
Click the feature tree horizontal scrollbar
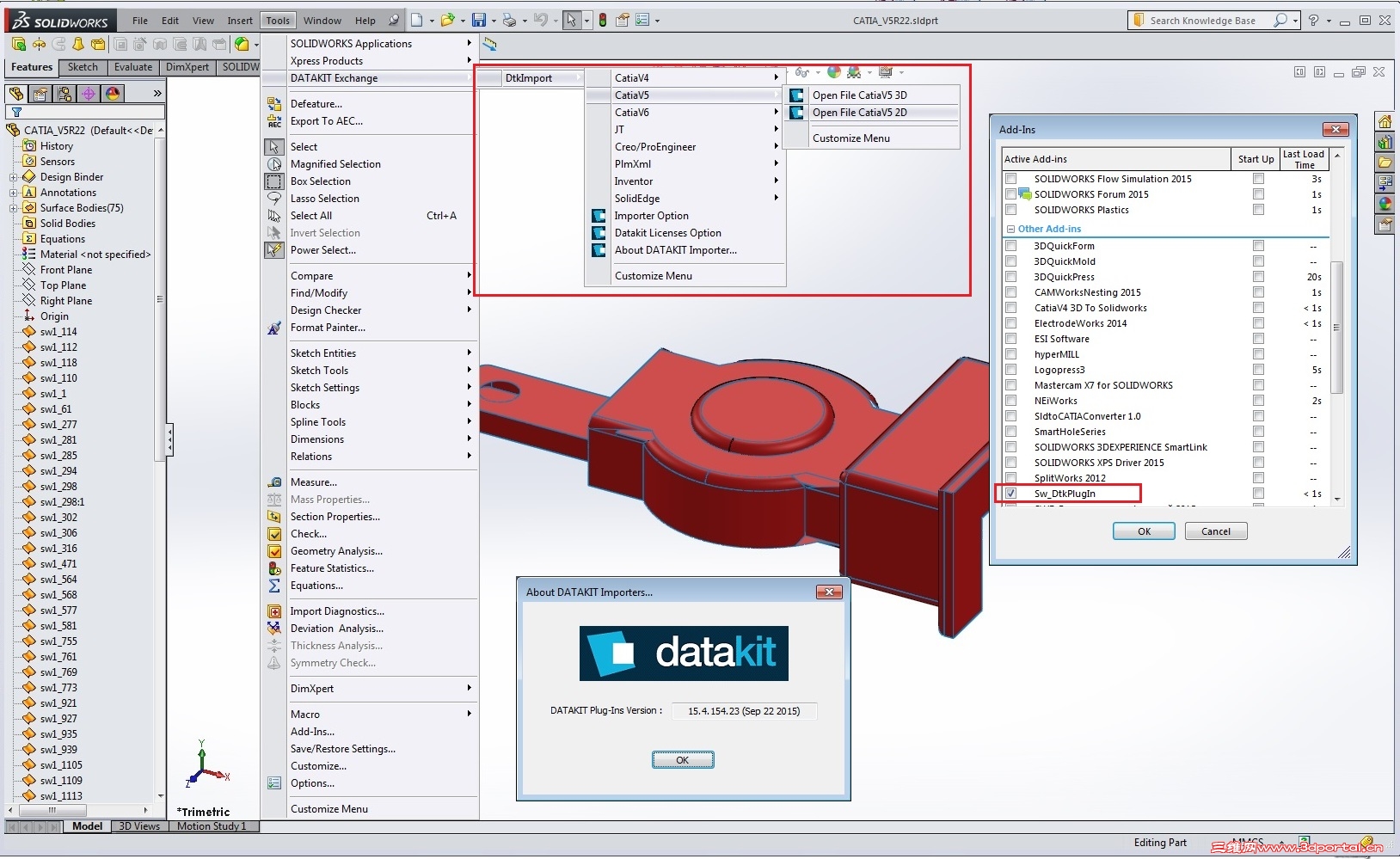52,810
